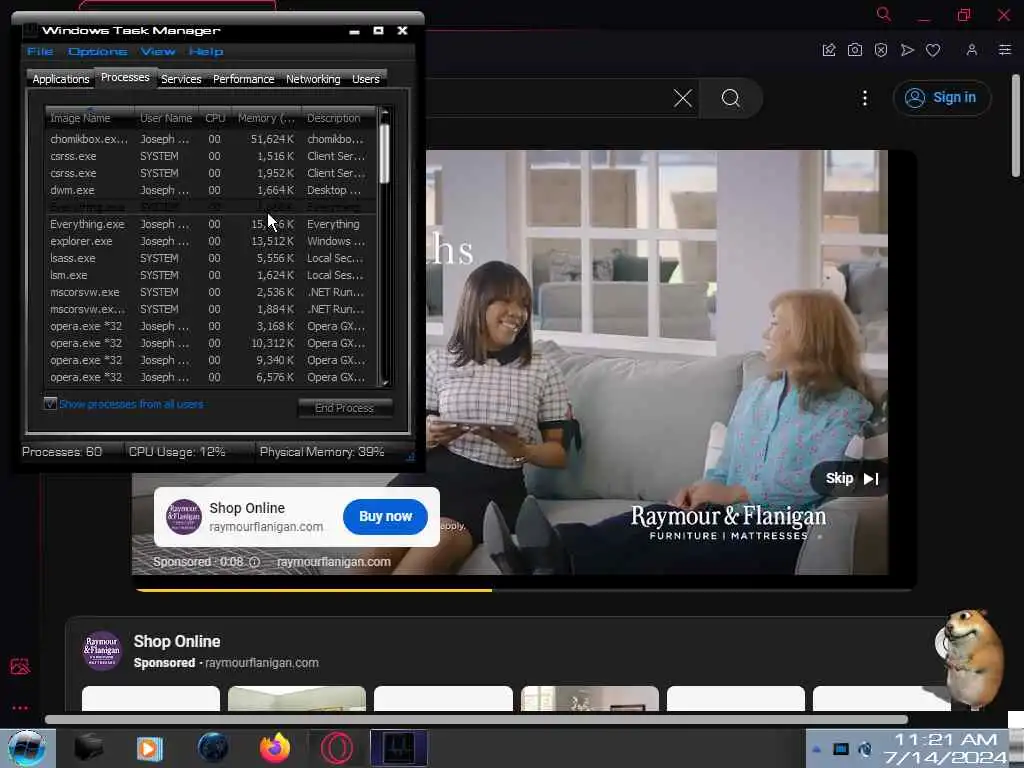
Task: Click process list scrollbar down arrow
Action: point(385,383)
